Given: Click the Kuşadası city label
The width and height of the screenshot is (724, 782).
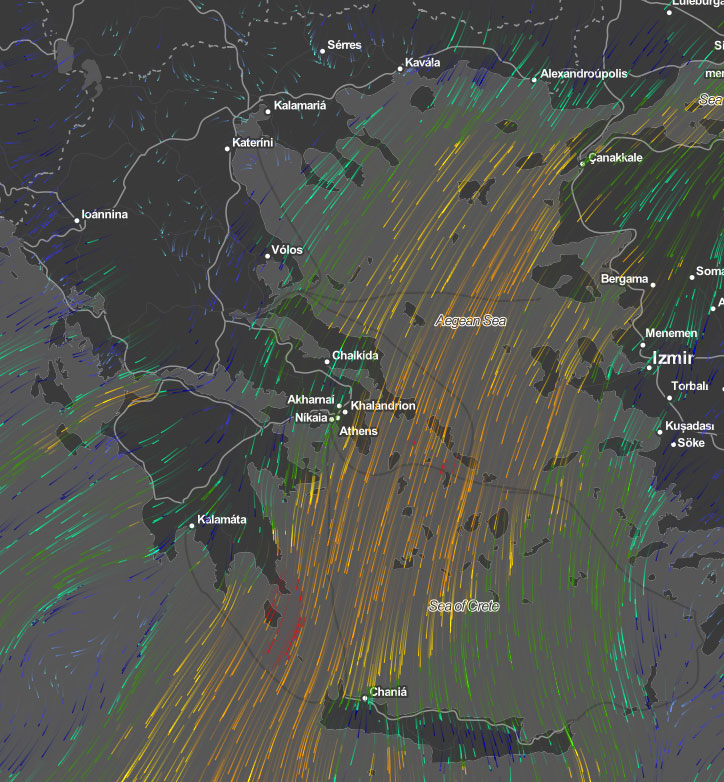Looking at the screenshot, I should tap(690, 426).
